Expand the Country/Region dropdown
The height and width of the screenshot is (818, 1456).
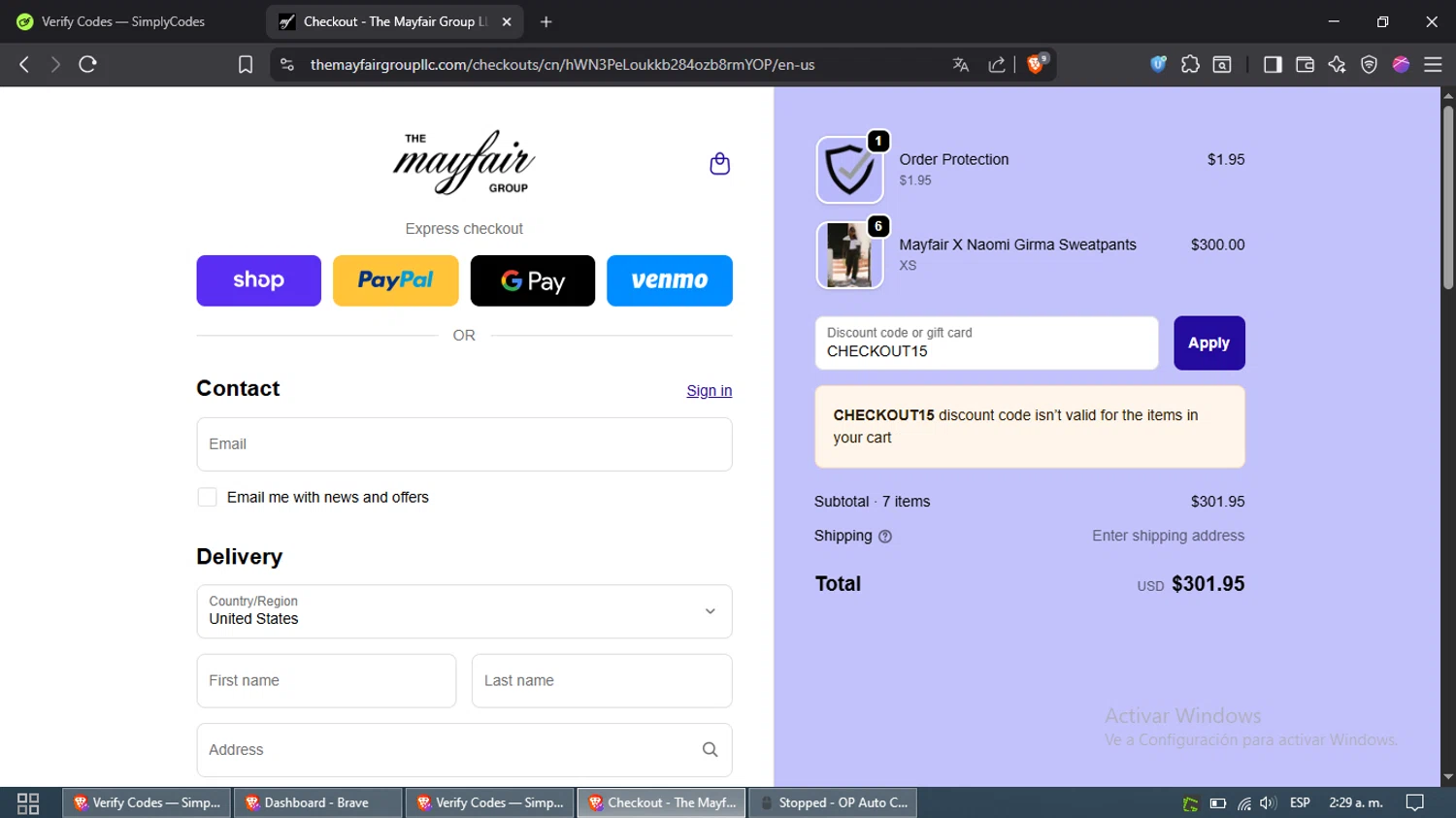[x=464, y=611]
